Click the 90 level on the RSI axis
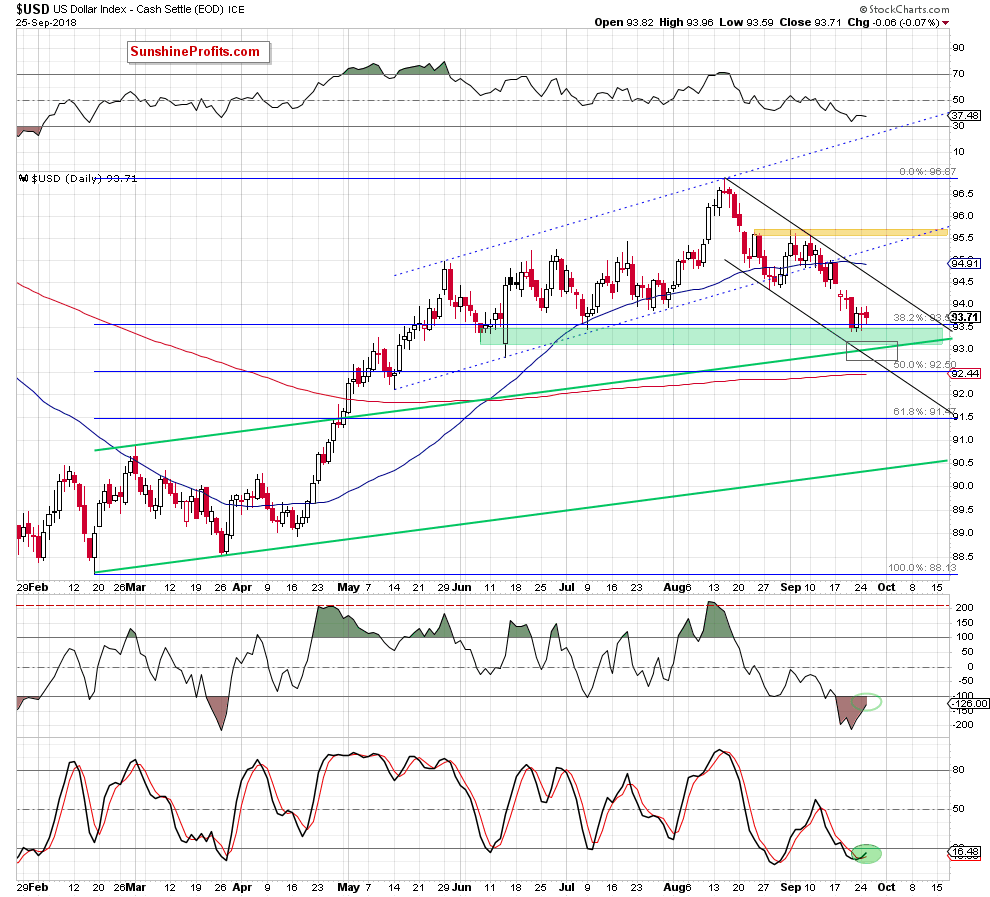This screenshot has width=990, height=897. [958, 48]
